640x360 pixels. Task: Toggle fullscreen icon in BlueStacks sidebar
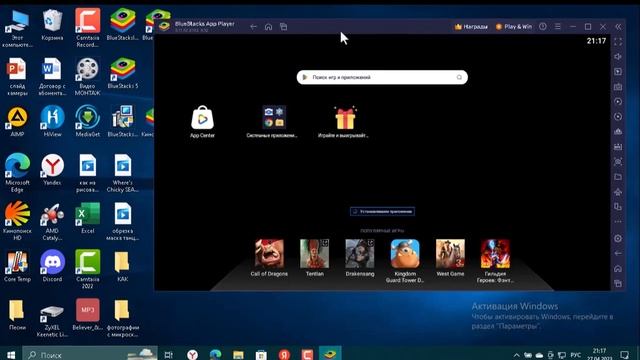(x=618, y=42)
